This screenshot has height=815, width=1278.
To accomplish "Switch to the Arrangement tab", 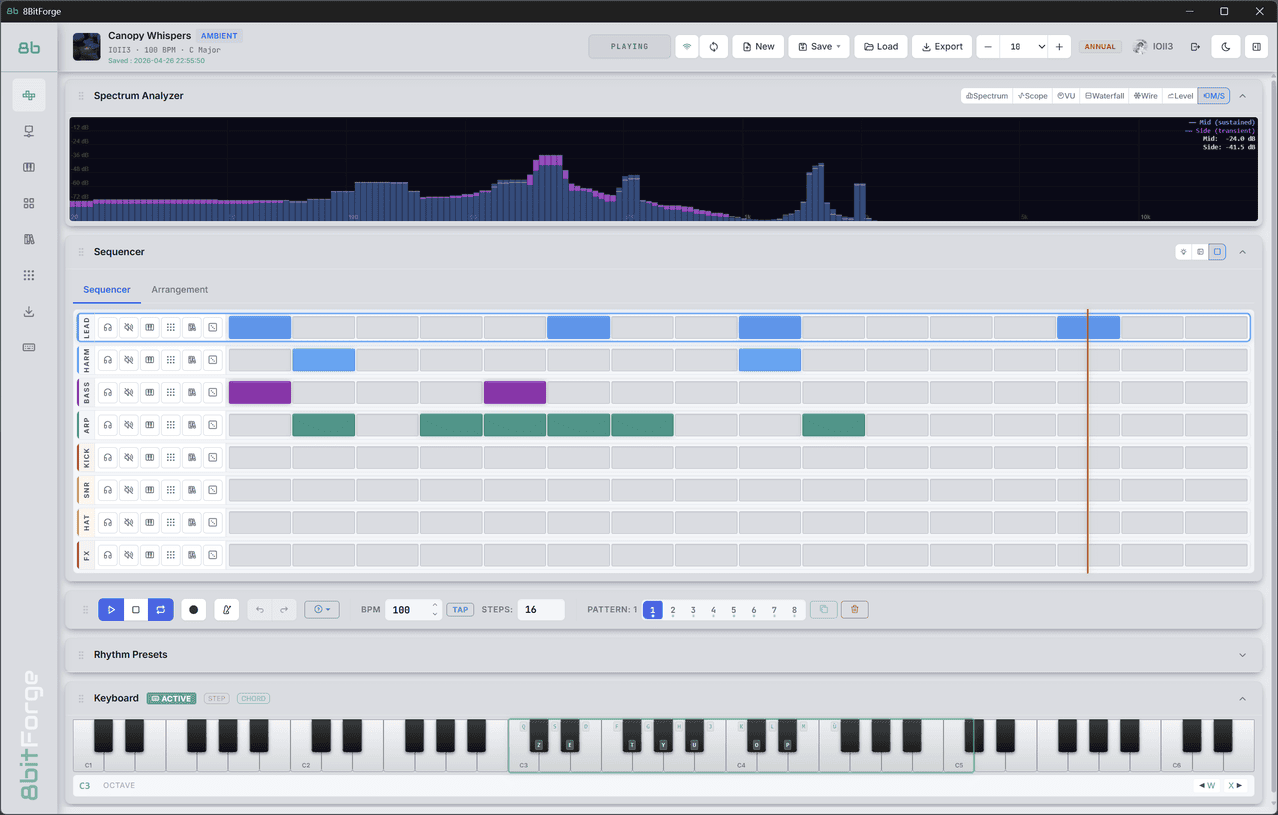I will click(x=180, y=290).
